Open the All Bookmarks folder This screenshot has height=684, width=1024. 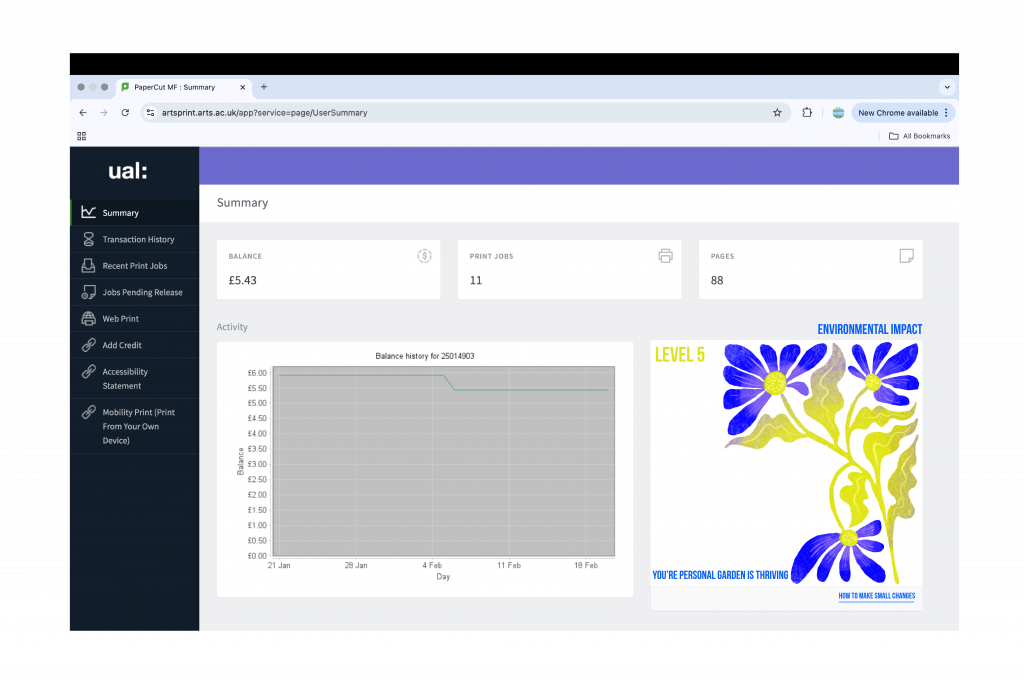919,136
